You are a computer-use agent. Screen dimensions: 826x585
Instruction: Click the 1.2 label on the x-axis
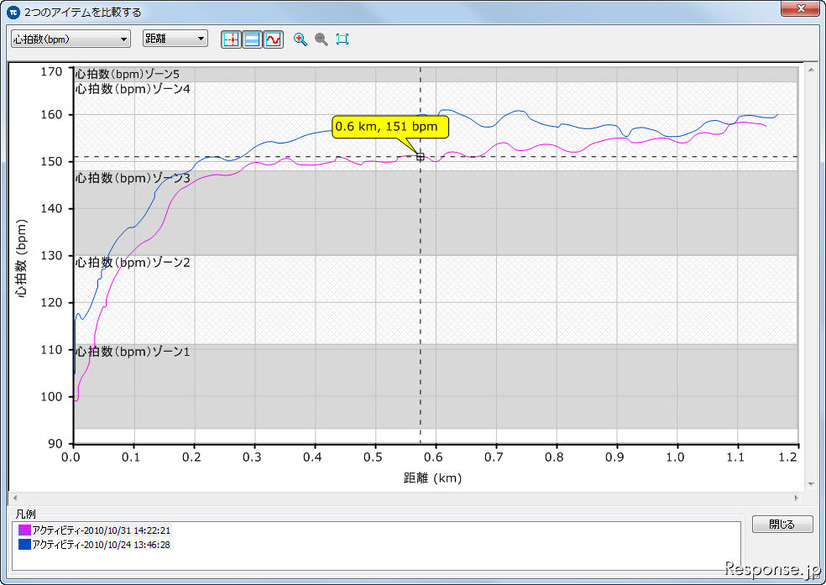[788, 457]
